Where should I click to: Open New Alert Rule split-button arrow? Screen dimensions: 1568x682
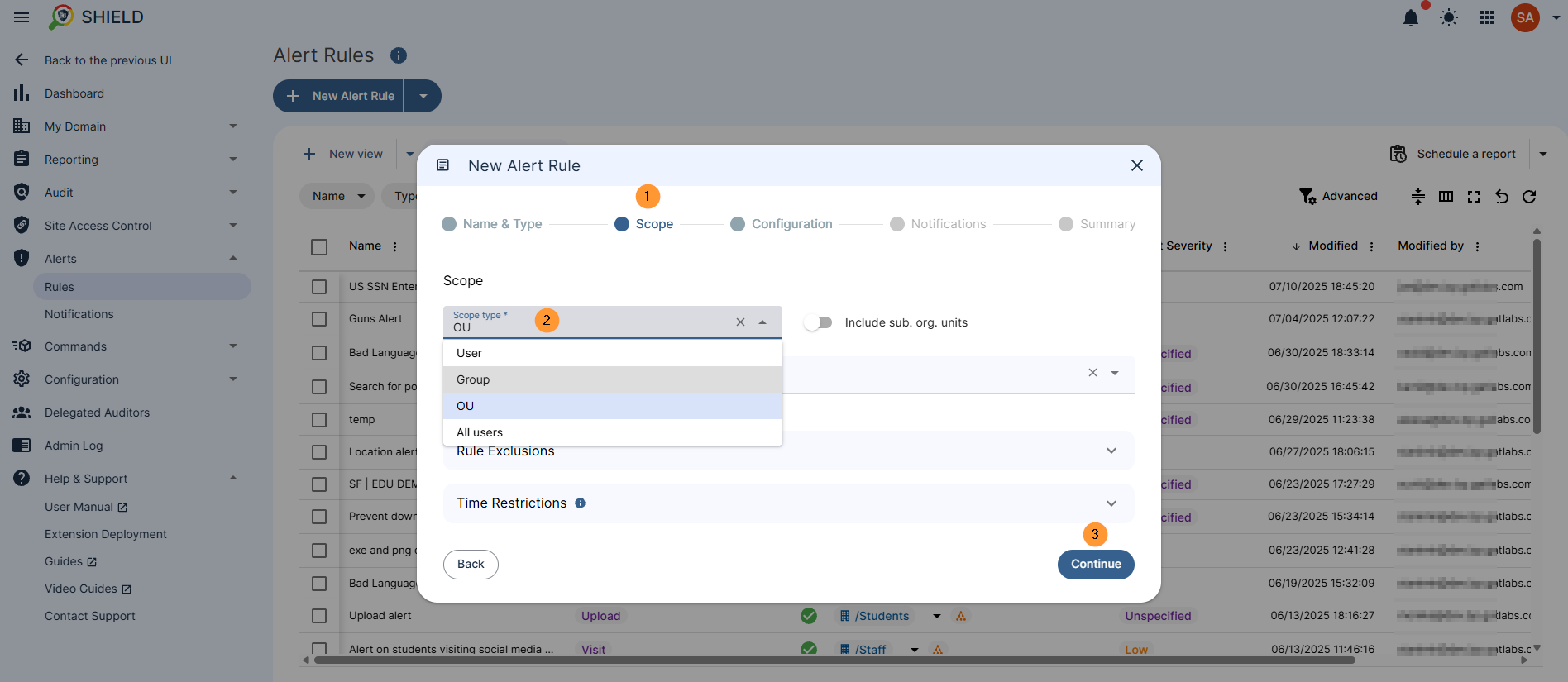click(423, 96)
